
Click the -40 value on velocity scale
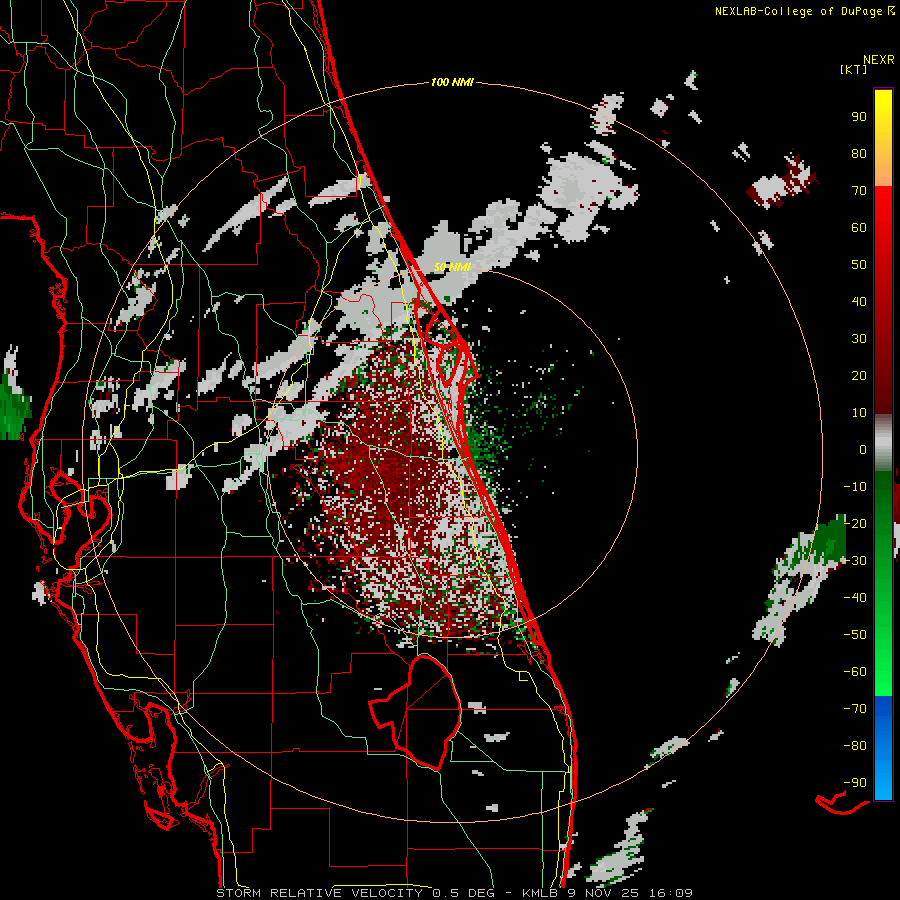coord(855,598)
